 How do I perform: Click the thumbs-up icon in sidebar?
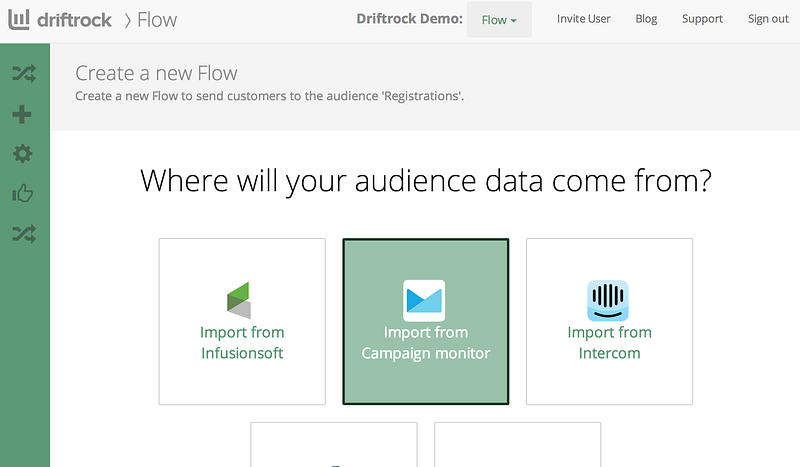coord(22,193)
